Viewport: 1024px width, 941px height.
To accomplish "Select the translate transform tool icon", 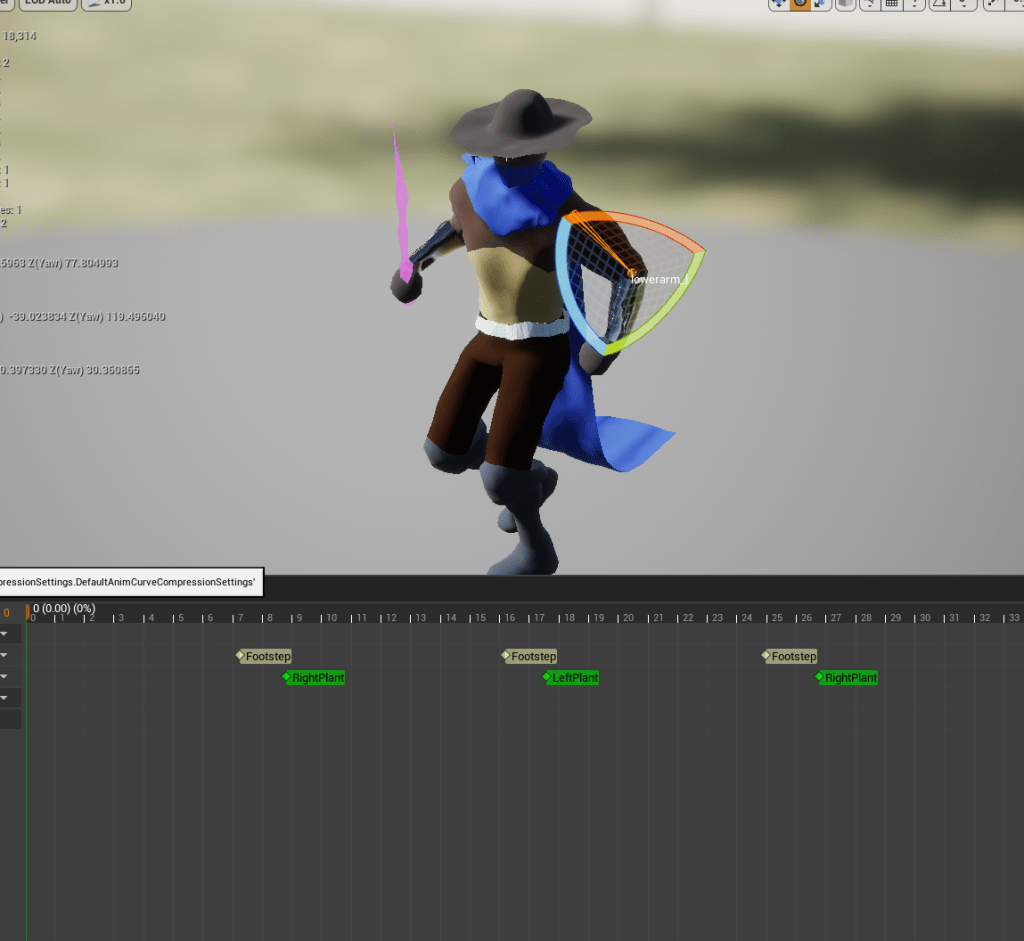I will 779,4.
